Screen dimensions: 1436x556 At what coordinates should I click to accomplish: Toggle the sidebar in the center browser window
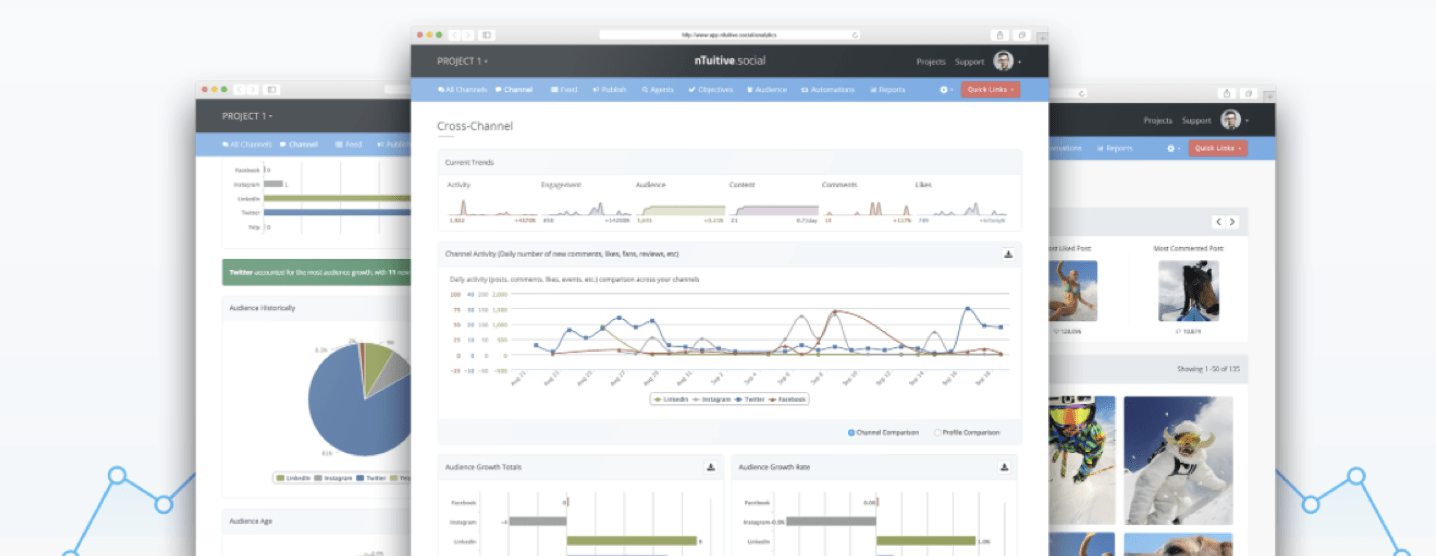(x=487, y=35)
